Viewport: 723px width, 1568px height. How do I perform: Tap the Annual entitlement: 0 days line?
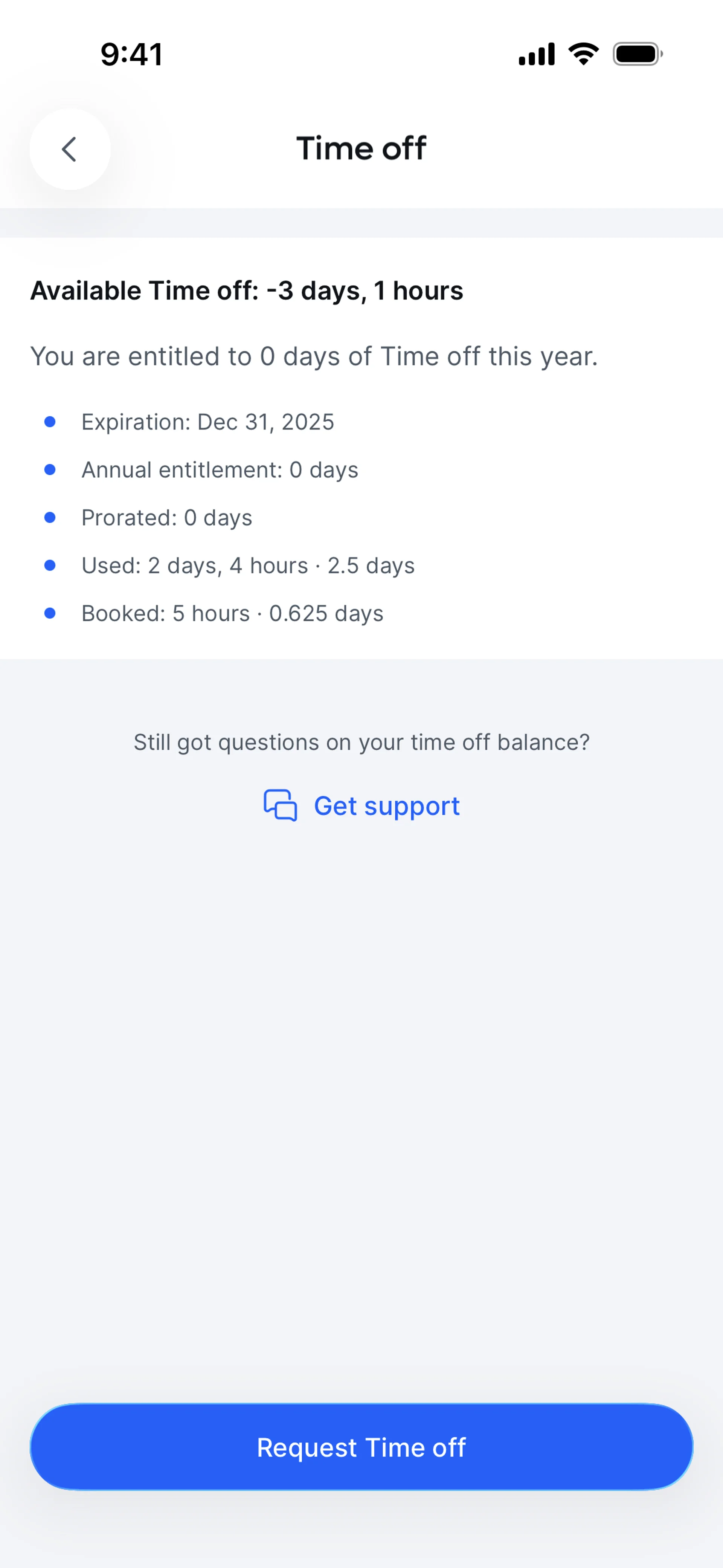pos(220,470)
